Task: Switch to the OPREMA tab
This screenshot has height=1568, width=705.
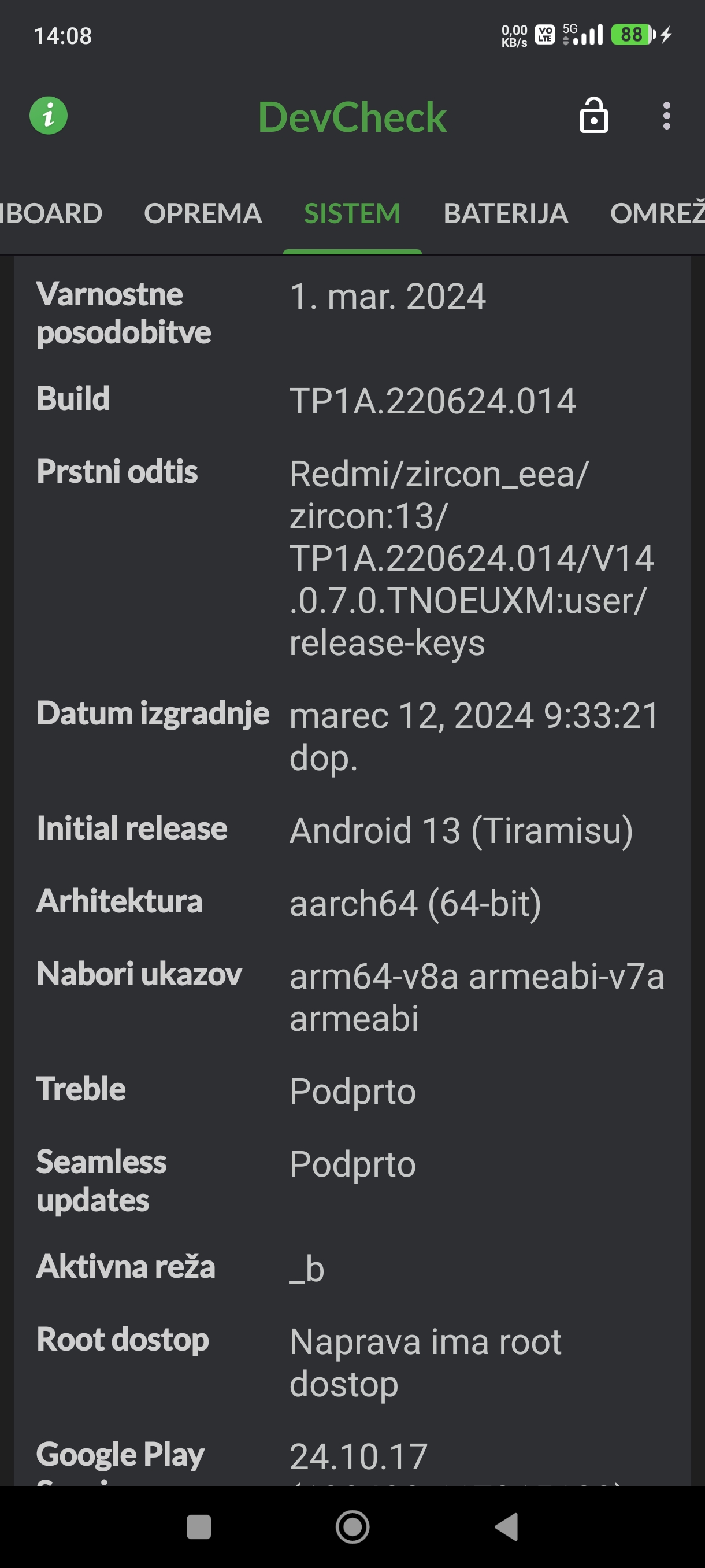Action: pos(203,214)
